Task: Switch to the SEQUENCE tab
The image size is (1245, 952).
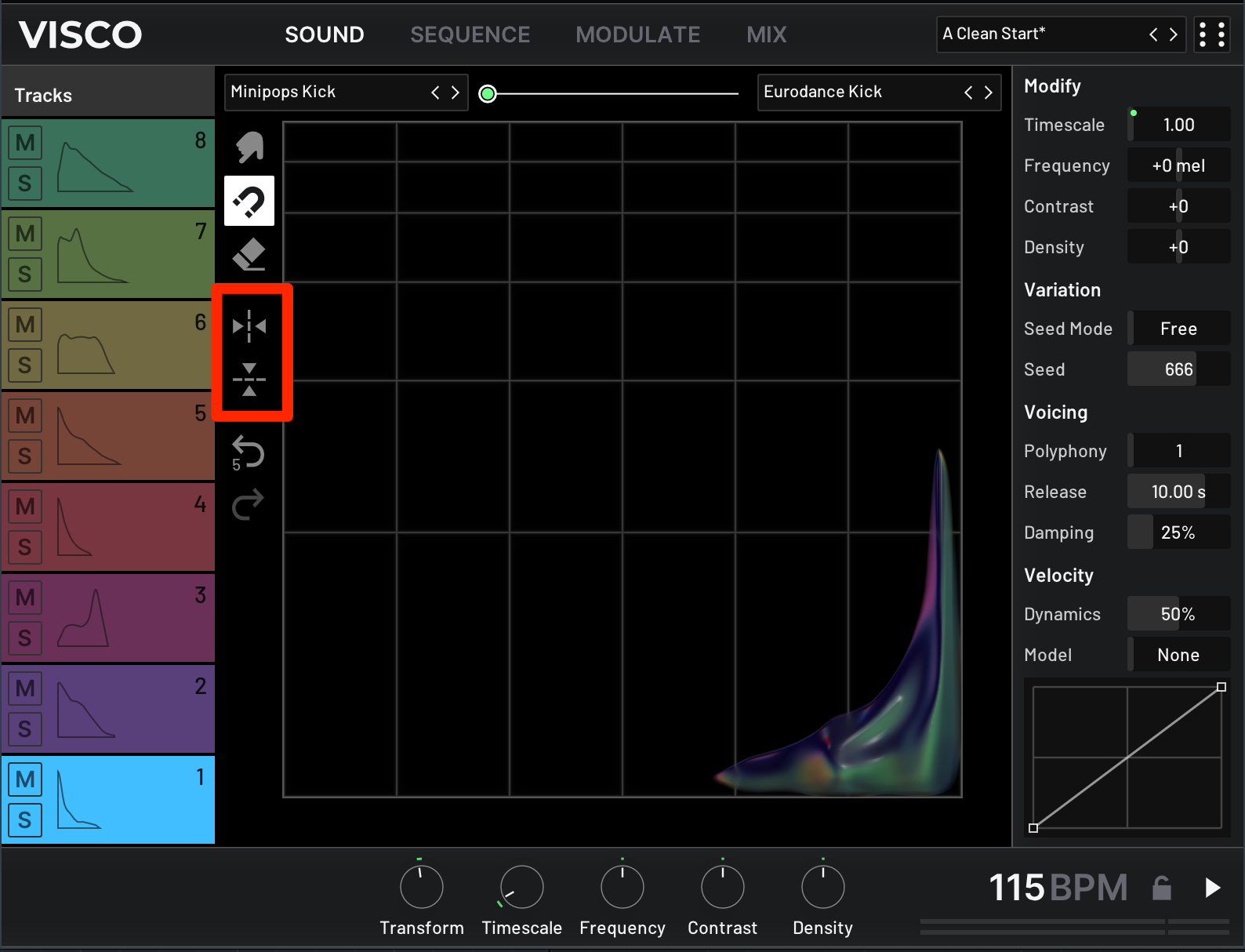Action: [x=470, y=35]
